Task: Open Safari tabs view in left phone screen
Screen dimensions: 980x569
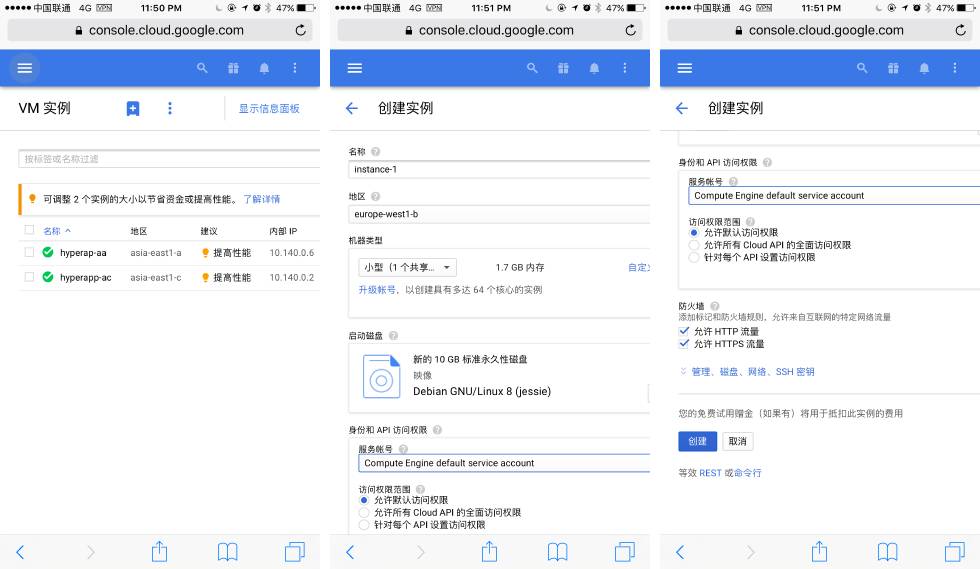Action: pyautogui.click(x=295, y=551)
